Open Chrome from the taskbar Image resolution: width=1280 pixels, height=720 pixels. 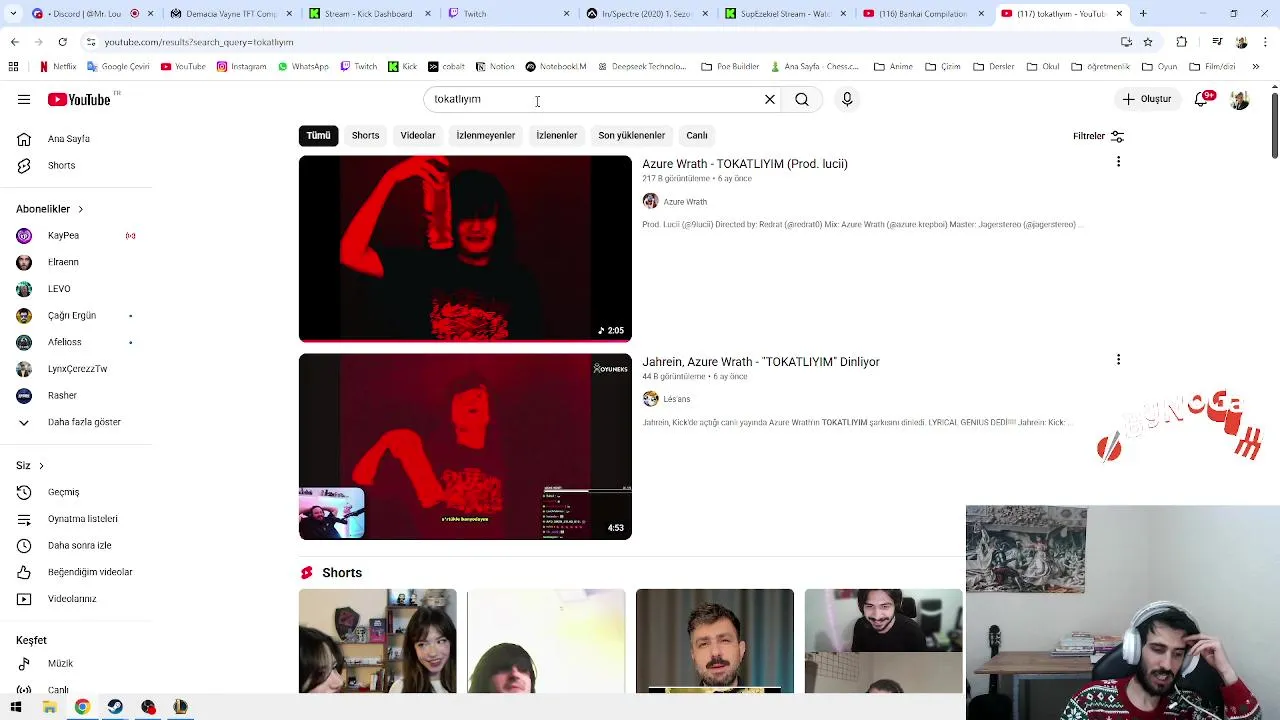(82, 707)
